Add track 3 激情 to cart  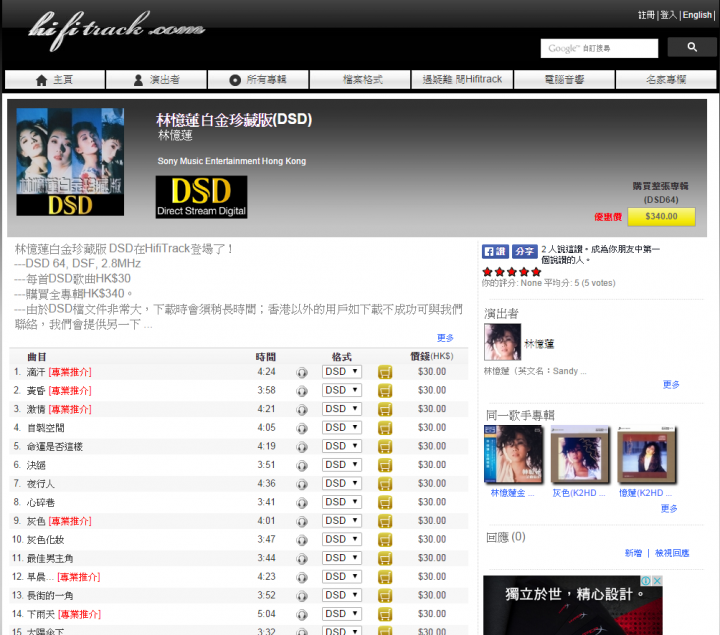point(385,409)
